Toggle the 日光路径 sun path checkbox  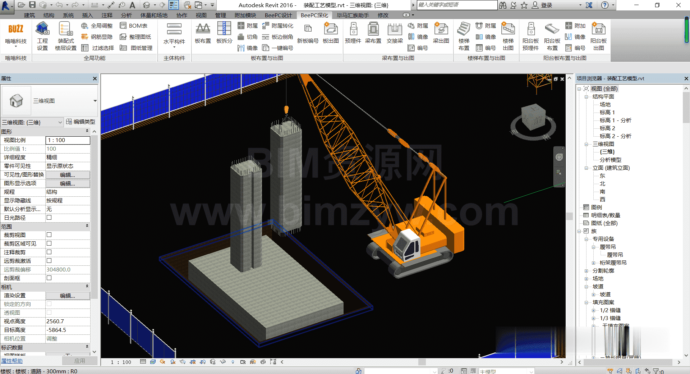point(49,217)
